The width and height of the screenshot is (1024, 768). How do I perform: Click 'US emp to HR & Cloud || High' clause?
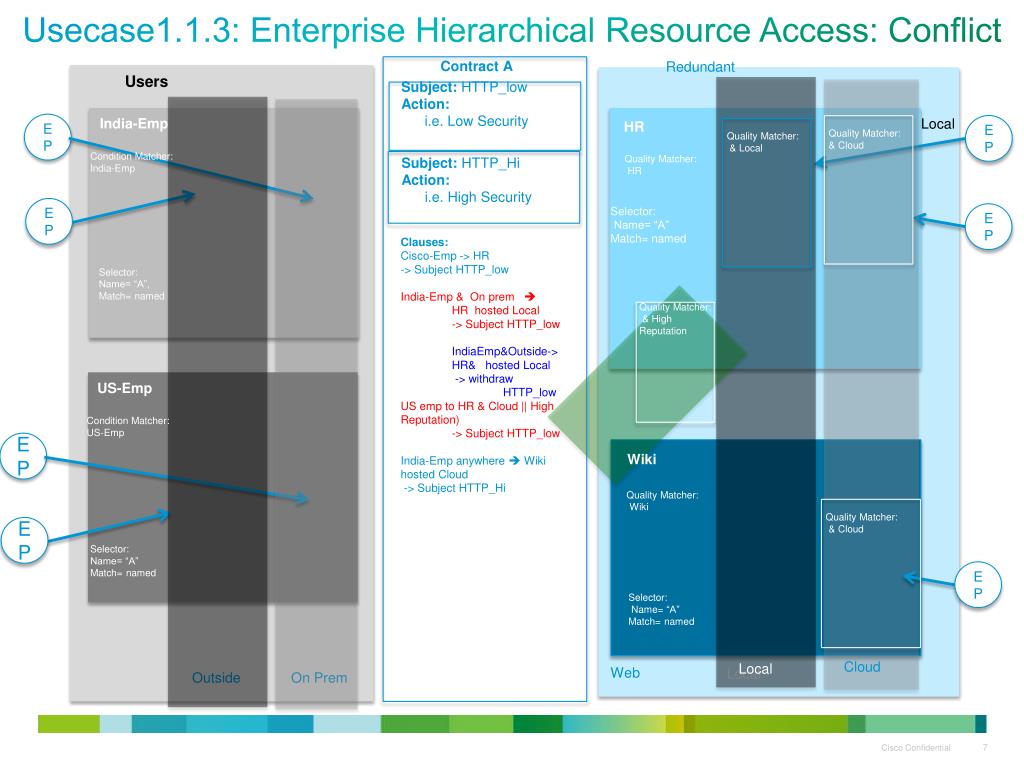pyautogui.click(x=477, y=406)
